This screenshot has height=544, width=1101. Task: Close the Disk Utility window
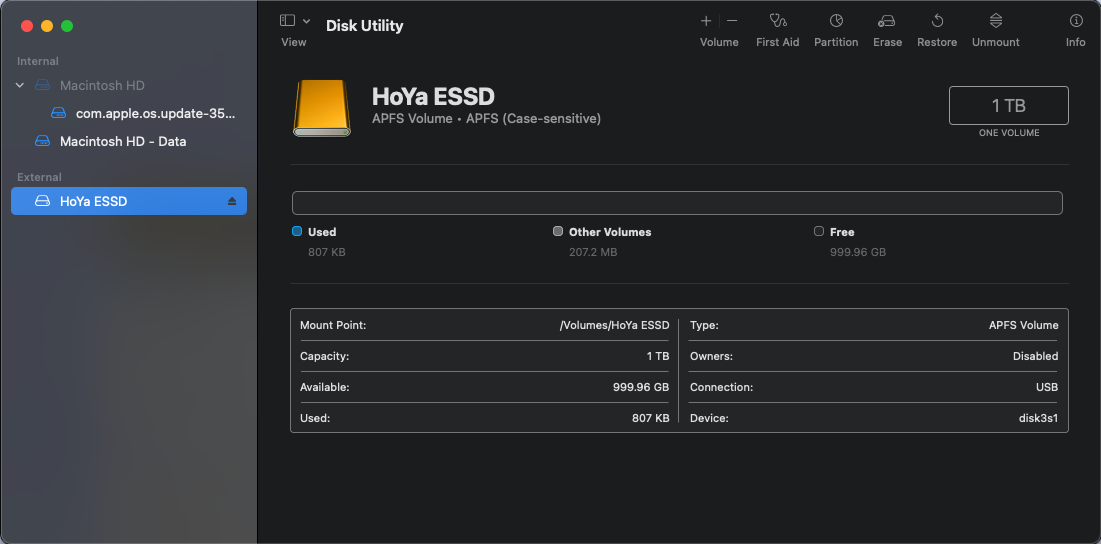coord(27,26)
